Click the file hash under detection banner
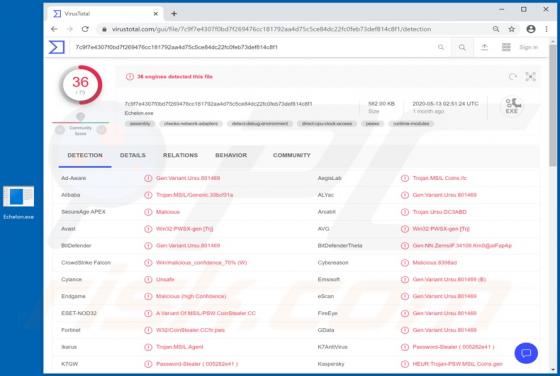 (x=218, y=104)
